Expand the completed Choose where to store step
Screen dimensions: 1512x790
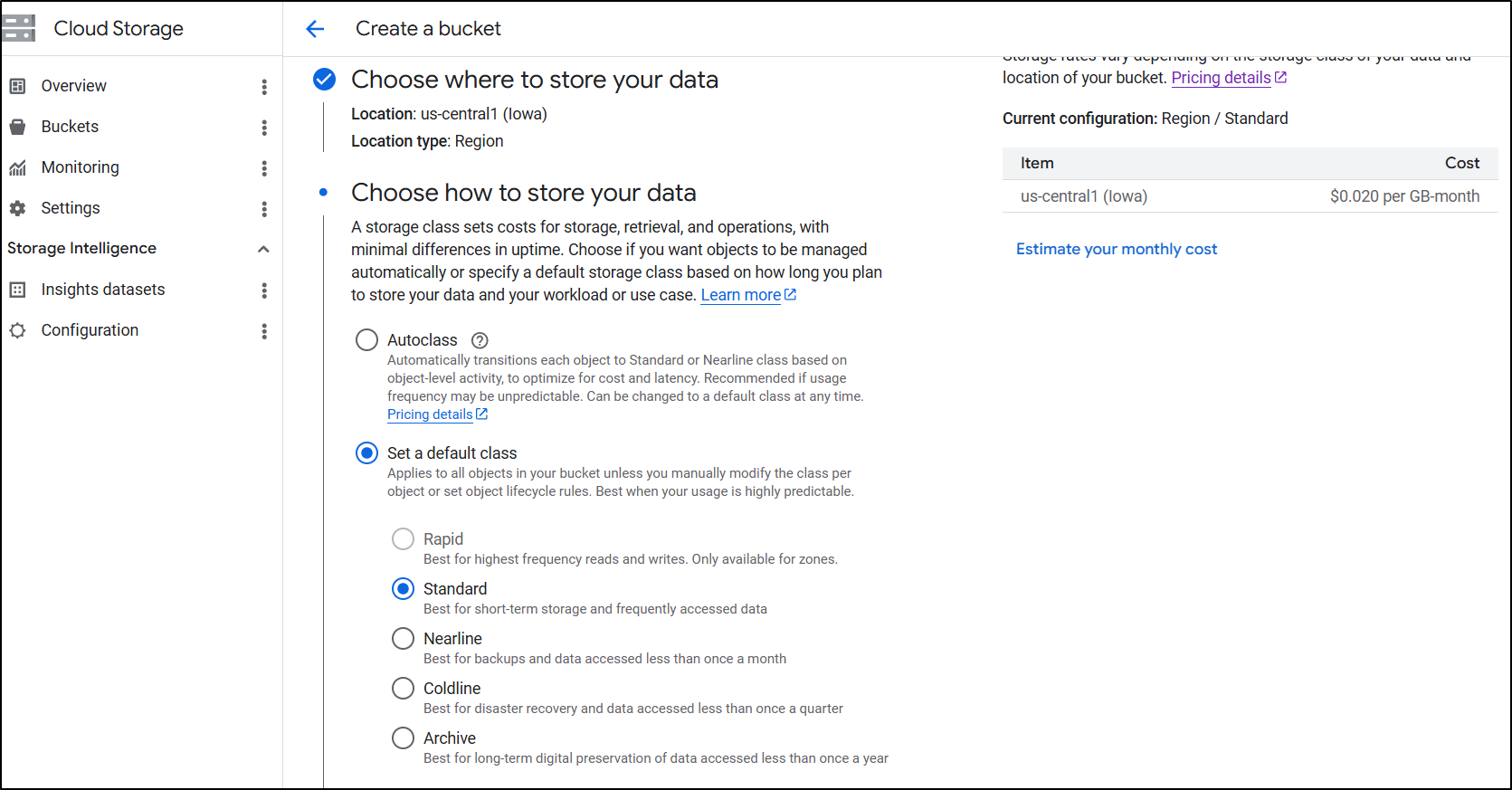(534, 80)
